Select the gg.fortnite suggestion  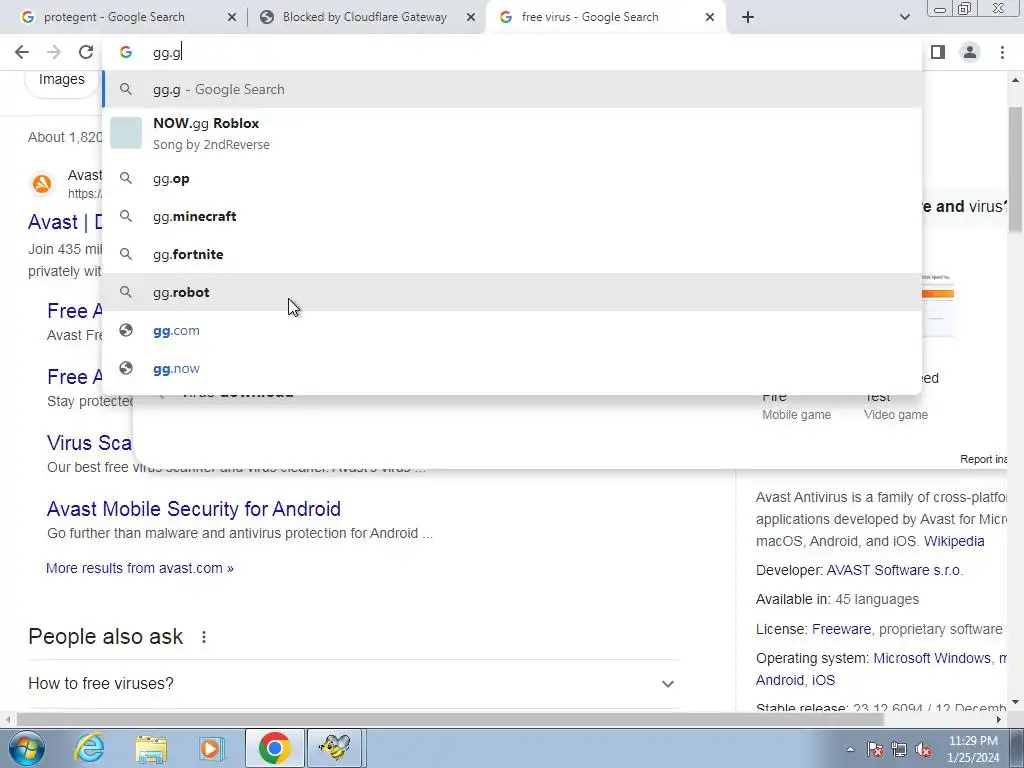tap(512, 254)
